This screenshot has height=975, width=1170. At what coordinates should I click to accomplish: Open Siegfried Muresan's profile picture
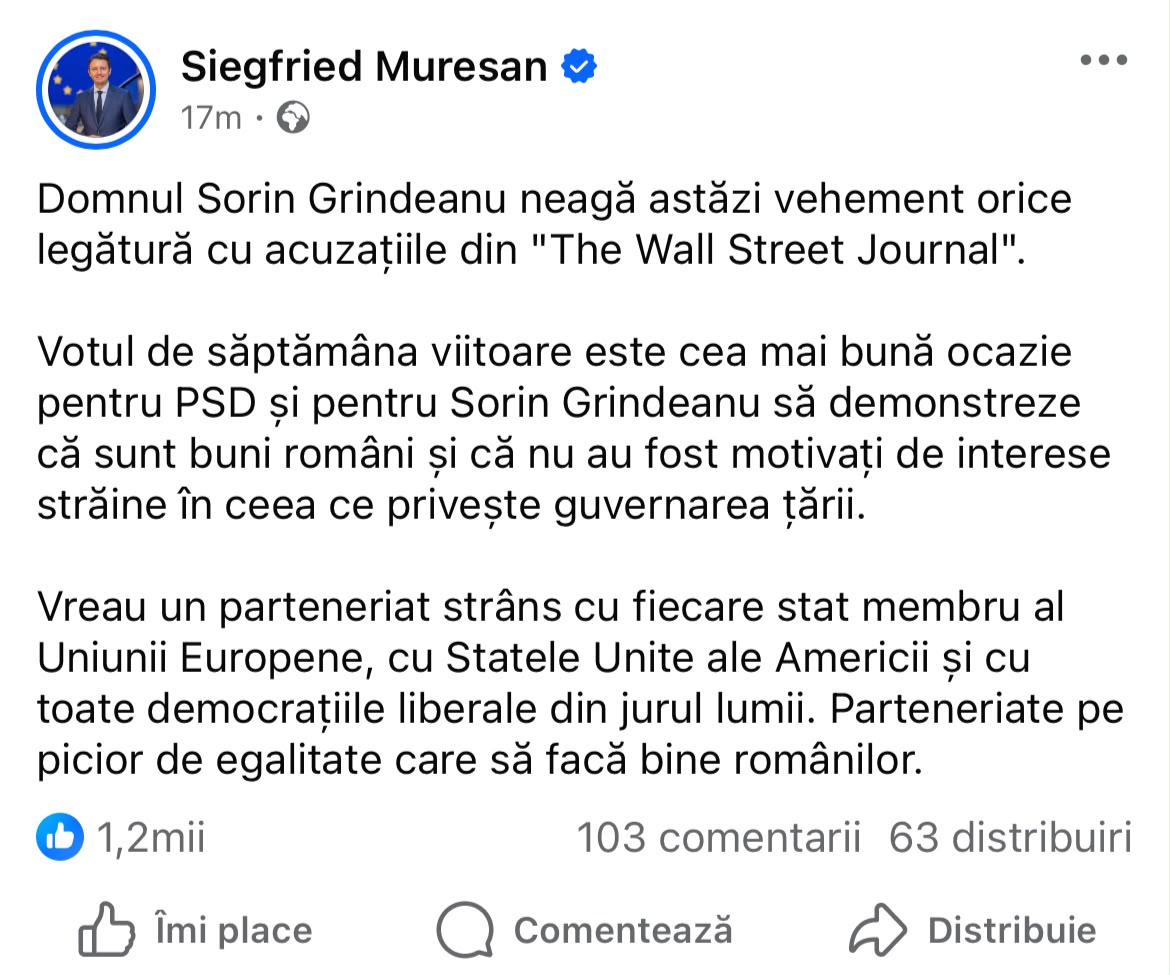[x=96, y=90]
